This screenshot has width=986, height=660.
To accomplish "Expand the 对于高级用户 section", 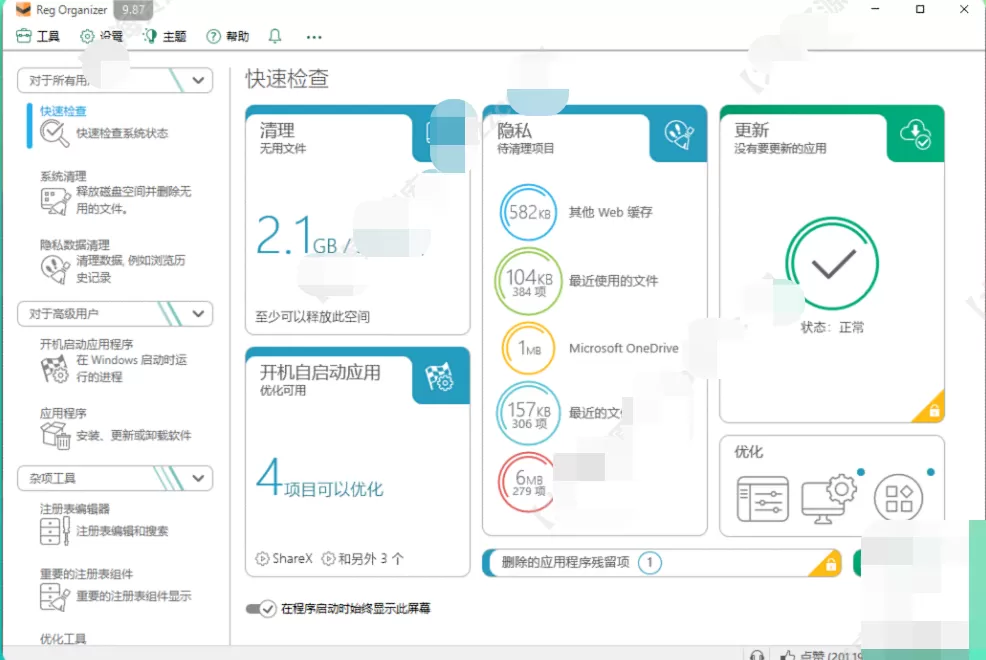I will point(197,314).
